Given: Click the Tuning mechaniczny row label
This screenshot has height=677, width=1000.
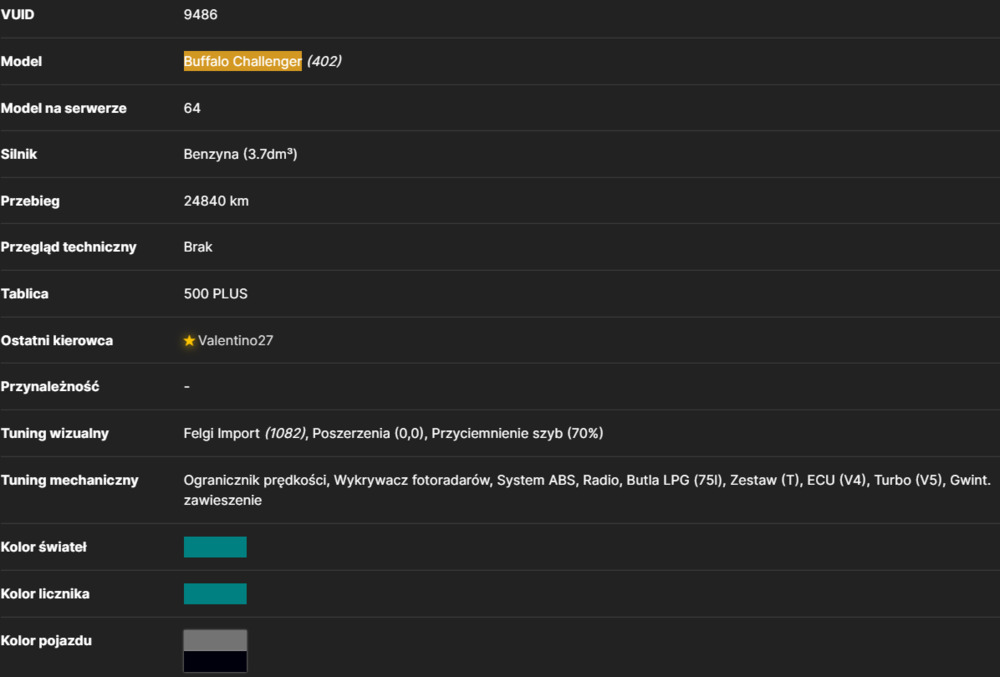Looking at the screenshot, I should tap(70, 481).
